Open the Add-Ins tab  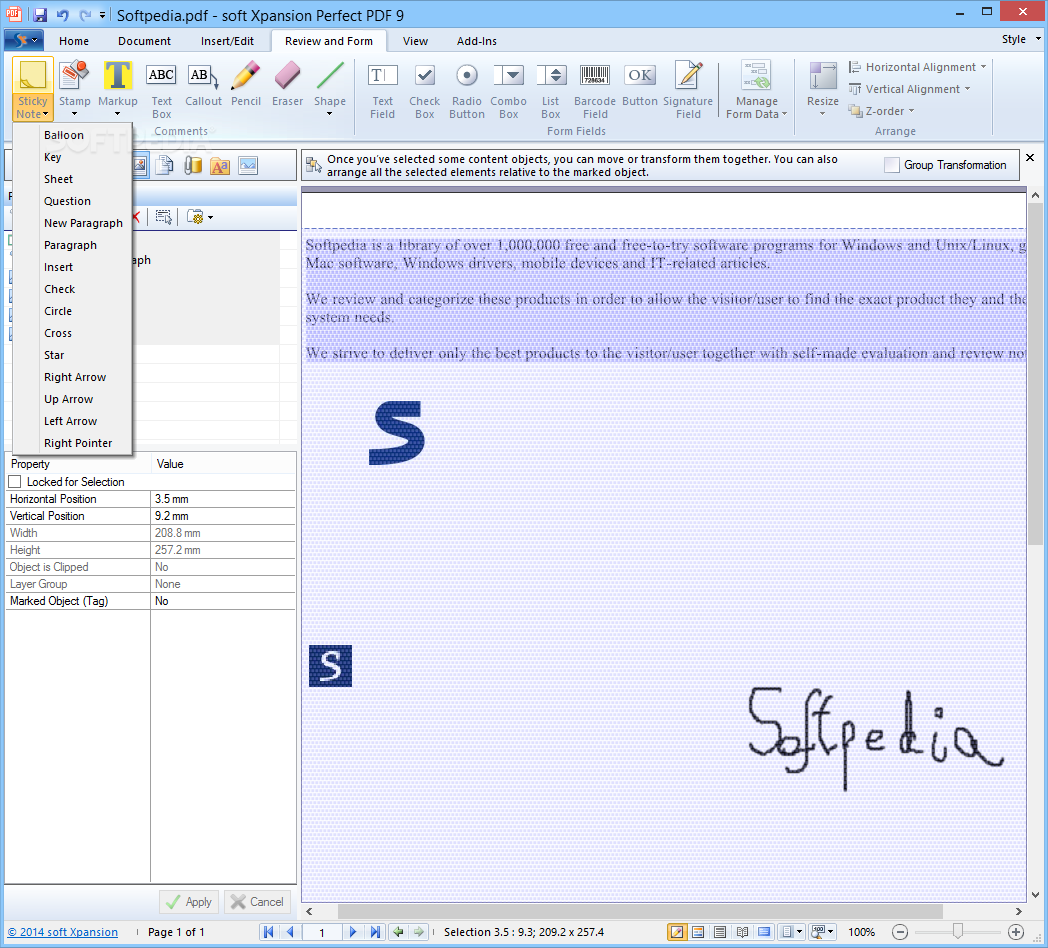[477, 41]
